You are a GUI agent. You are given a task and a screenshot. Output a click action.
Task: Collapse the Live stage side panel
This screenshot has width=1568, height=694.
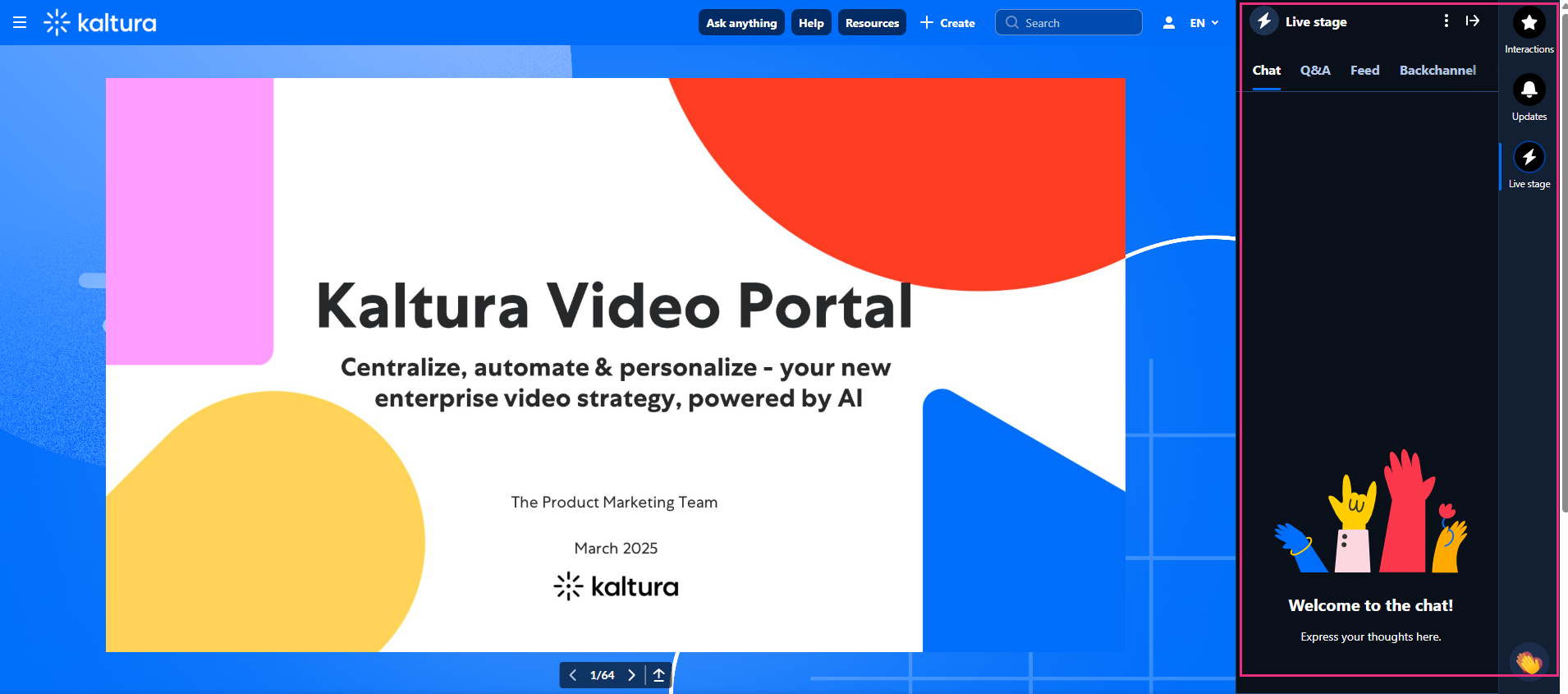[1473, 21]
